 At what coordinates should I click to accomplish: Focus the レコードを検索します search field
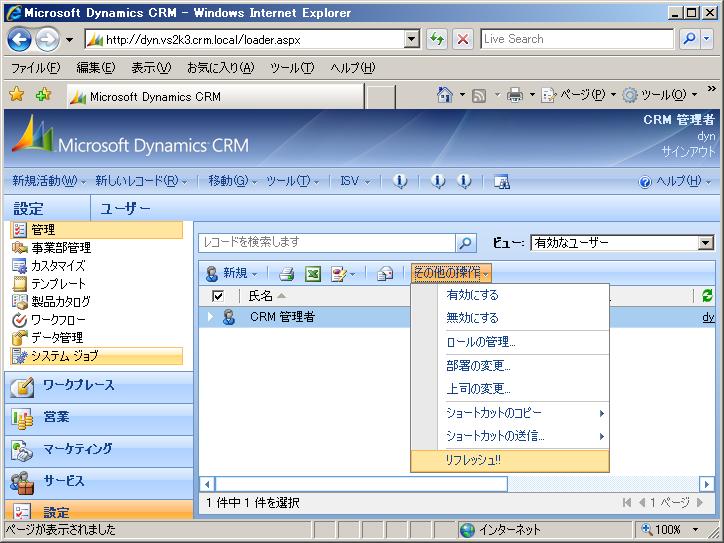327,243
